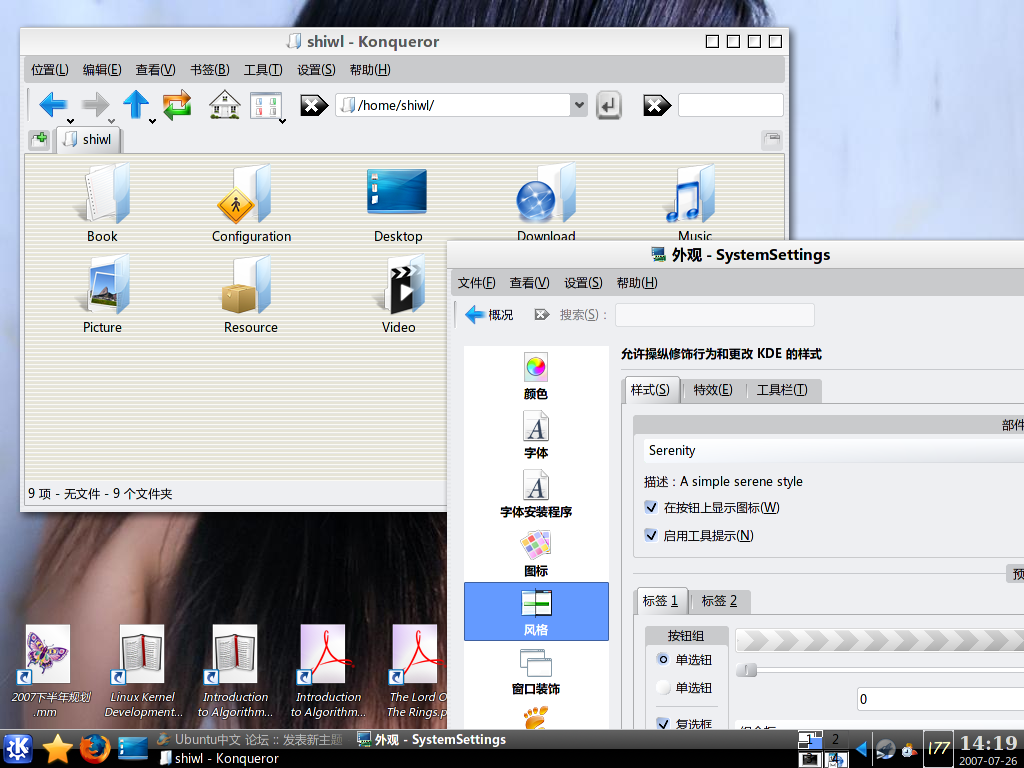
Task: Open the KDE K menu
Action: [x=18, y=749]
